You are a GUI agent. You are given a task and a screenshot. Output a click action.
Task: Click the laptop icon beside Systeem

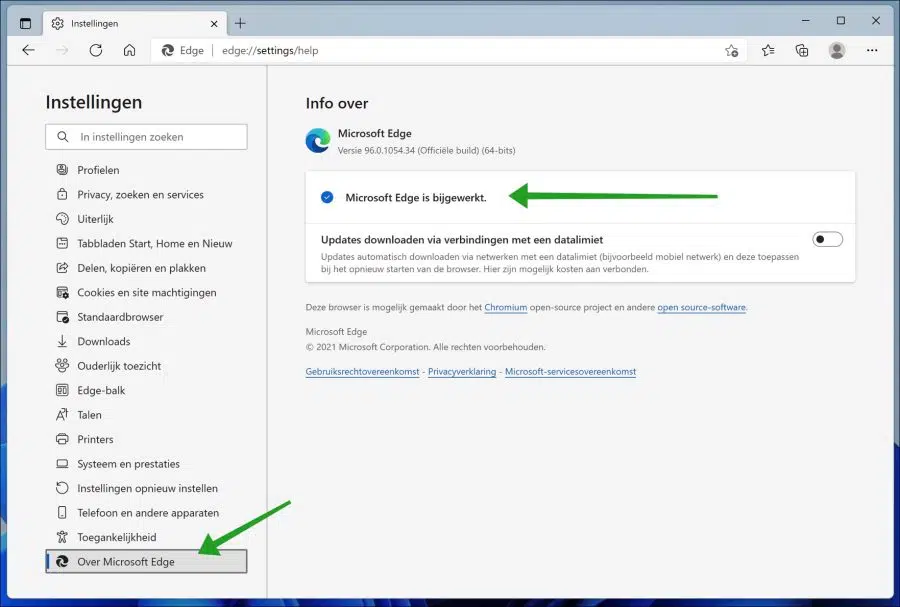(x=62, y=464)
